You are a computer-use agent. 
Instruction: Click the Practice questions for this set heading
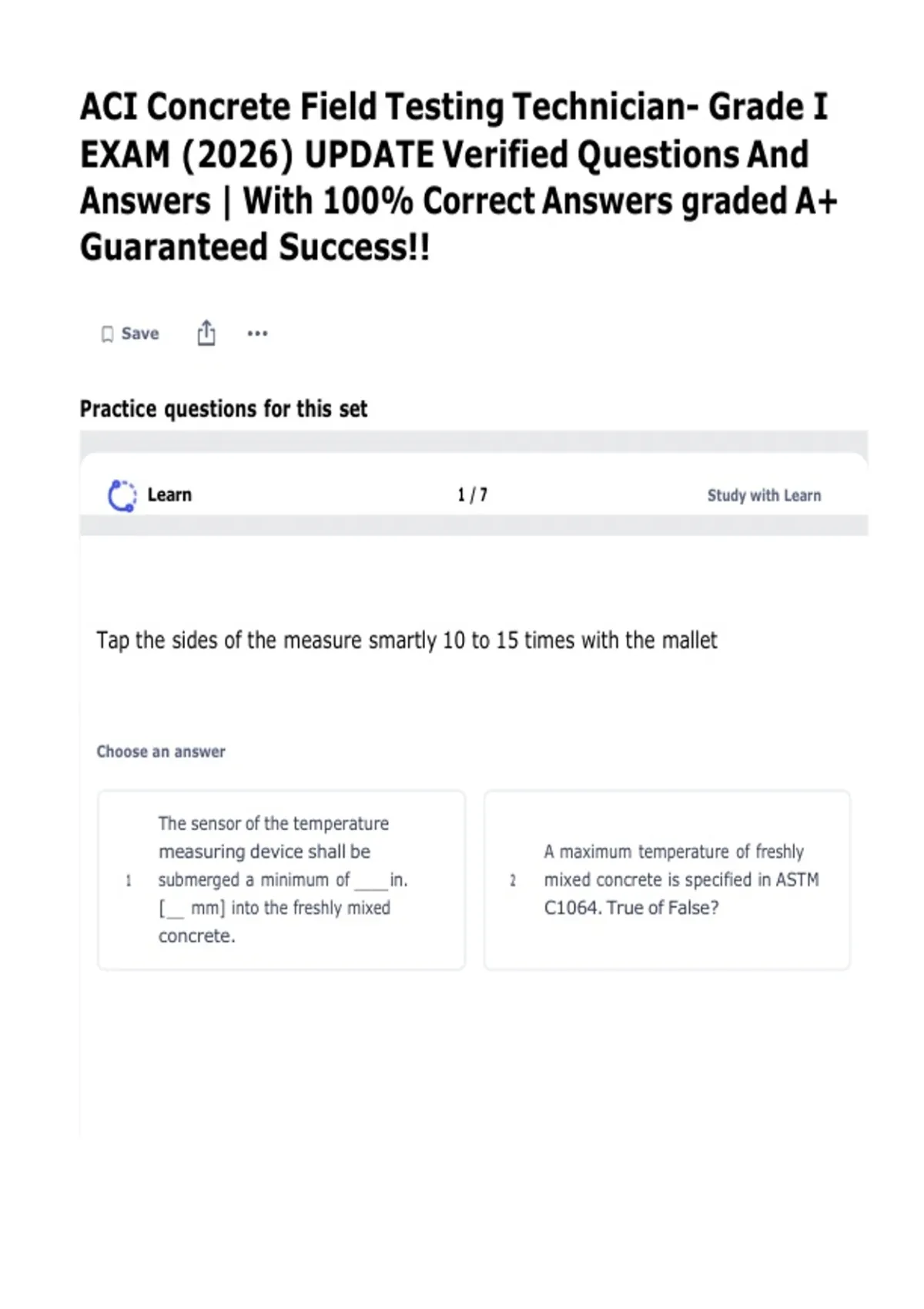(223, 409)
